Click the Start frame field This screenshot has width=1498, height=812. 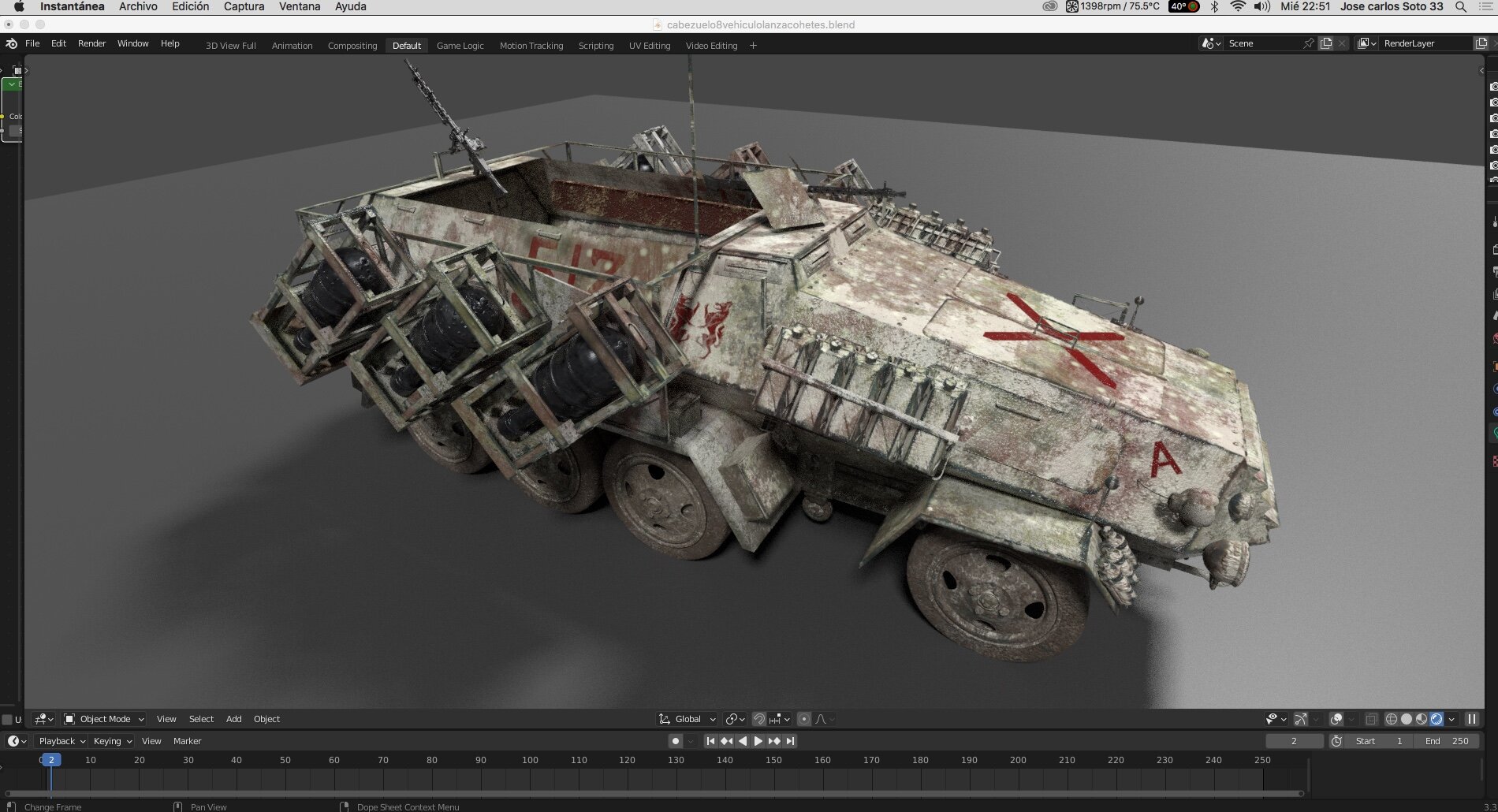click(1379, 741)
